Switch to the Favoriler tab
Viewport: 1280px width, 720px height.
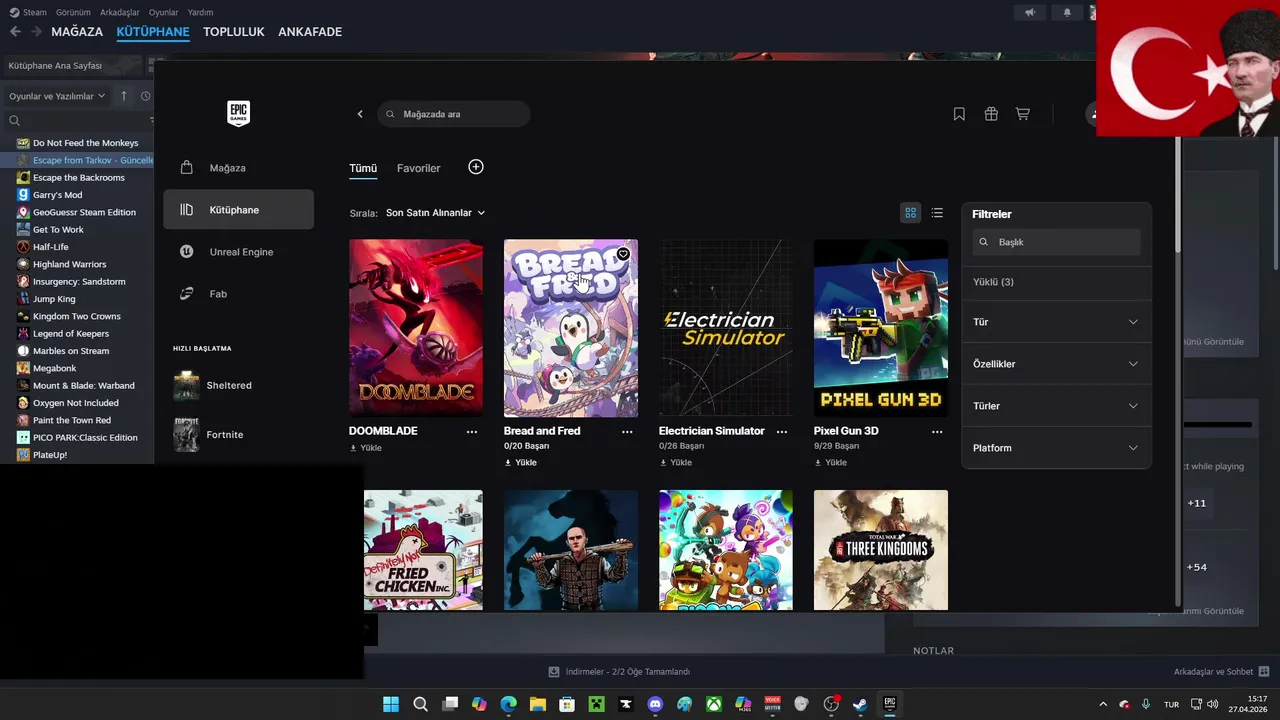[x=418, y=168]
